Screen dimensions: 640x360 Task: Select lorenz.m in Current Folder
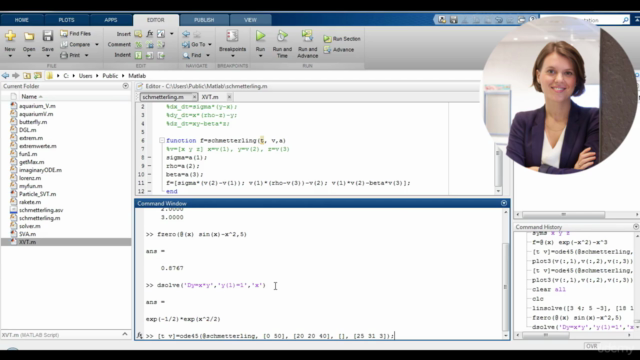[30, 178]
